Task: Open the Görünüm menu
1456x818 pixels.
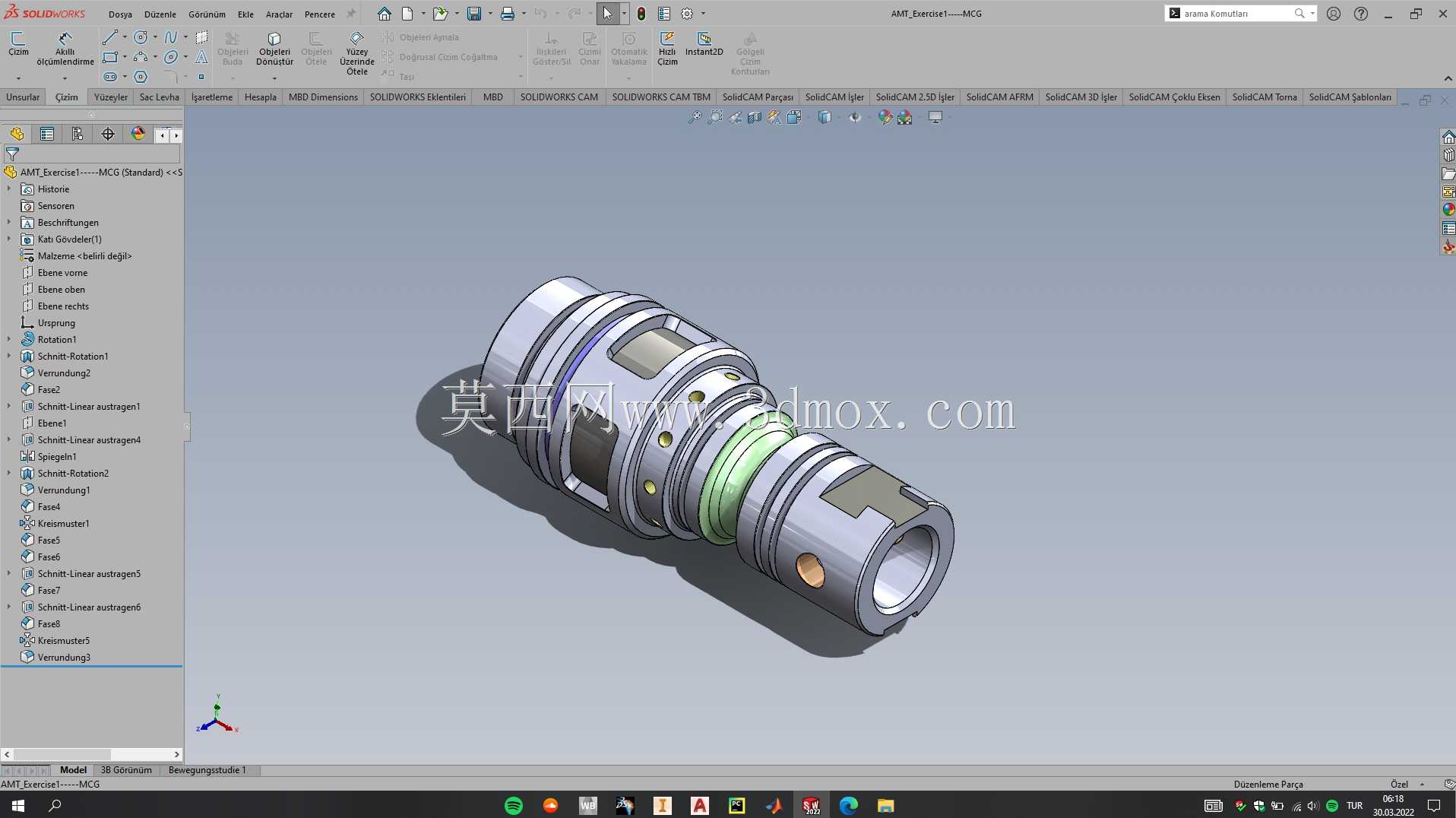Action: coord(207,14)
